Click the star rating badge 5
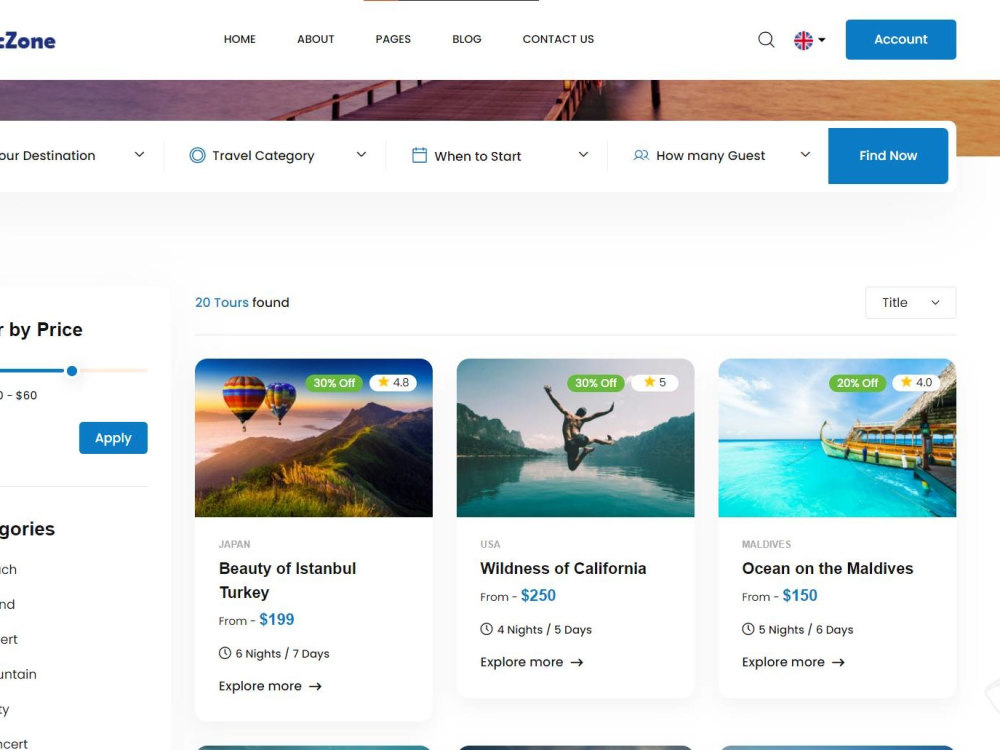 pyautogui.click(x=654, y=382)
